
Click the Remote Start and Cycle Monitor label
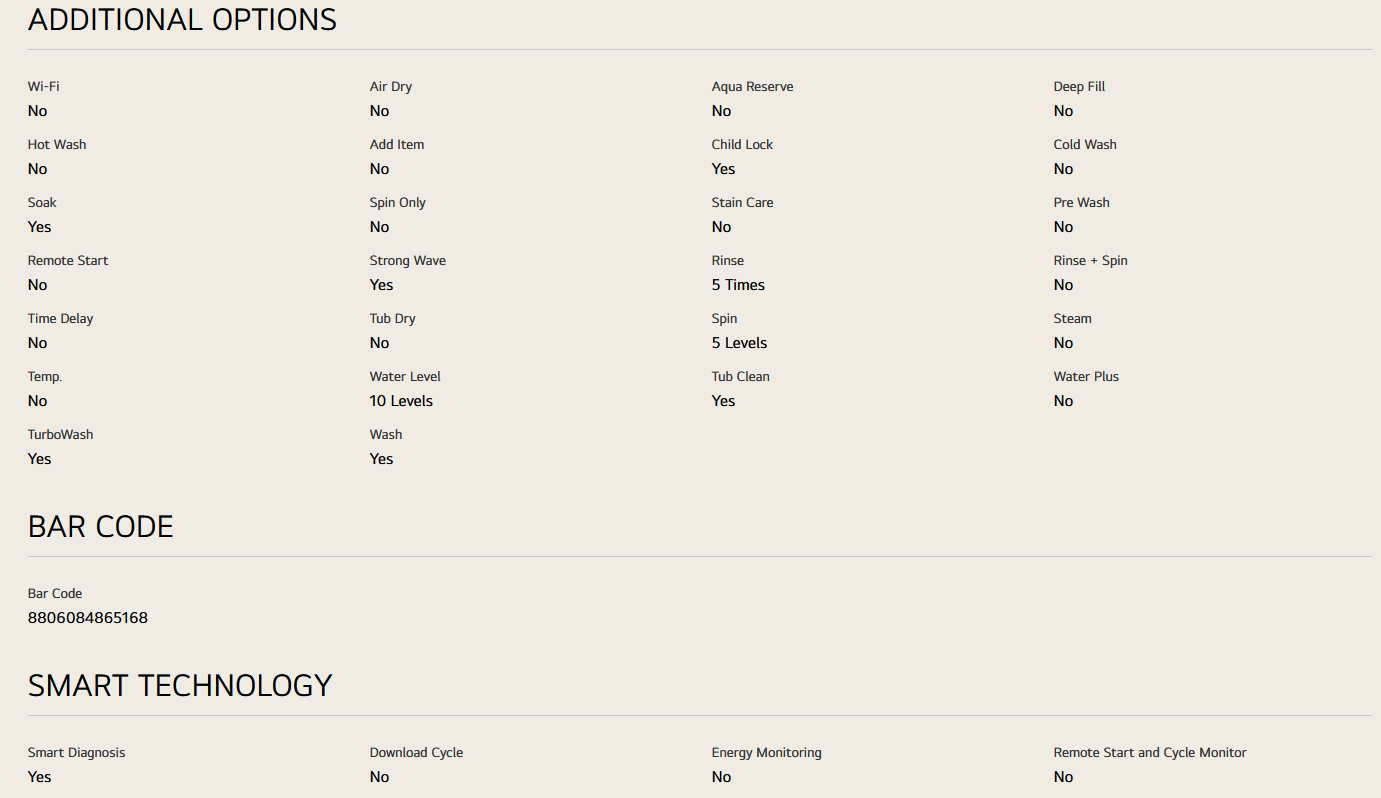click(1150, 753)
